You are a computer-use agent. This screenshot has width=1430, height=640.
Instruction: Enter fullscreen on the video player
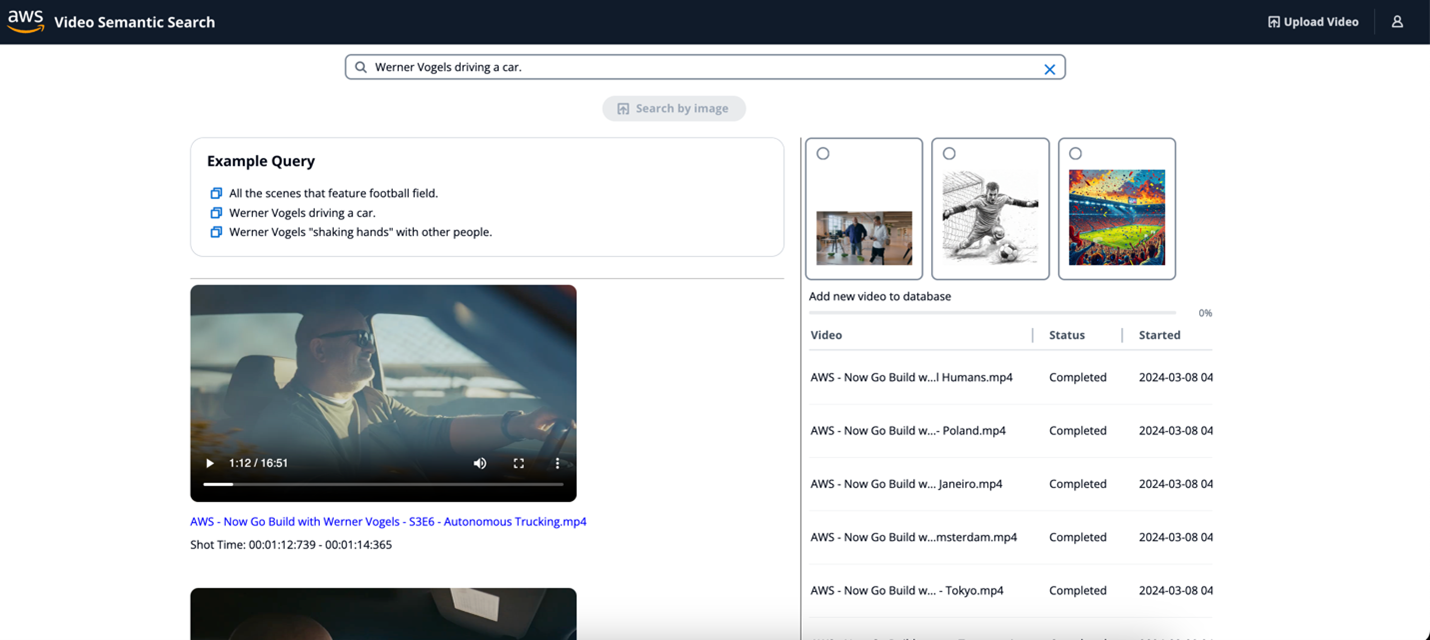pos(518,463)
